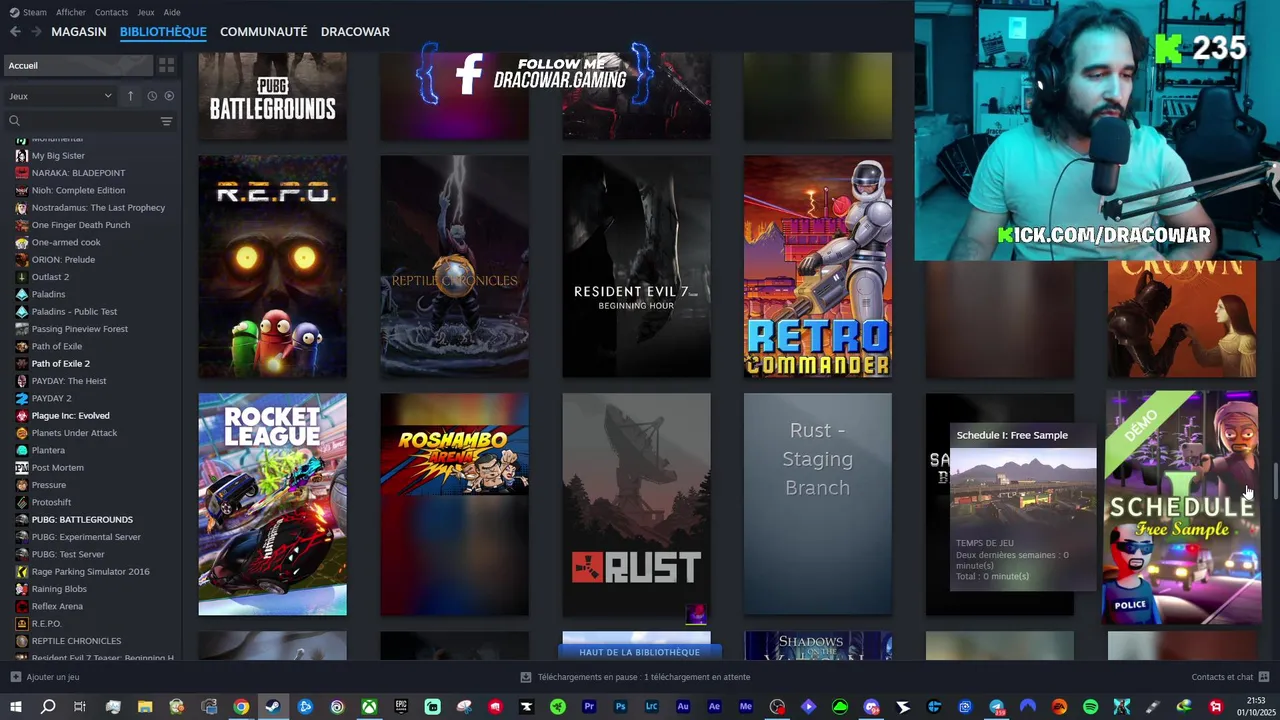Open Epic Games Launcher from the taskbar
The width and height of the screenshot is (1280, 720).
(x=401, y=707)
